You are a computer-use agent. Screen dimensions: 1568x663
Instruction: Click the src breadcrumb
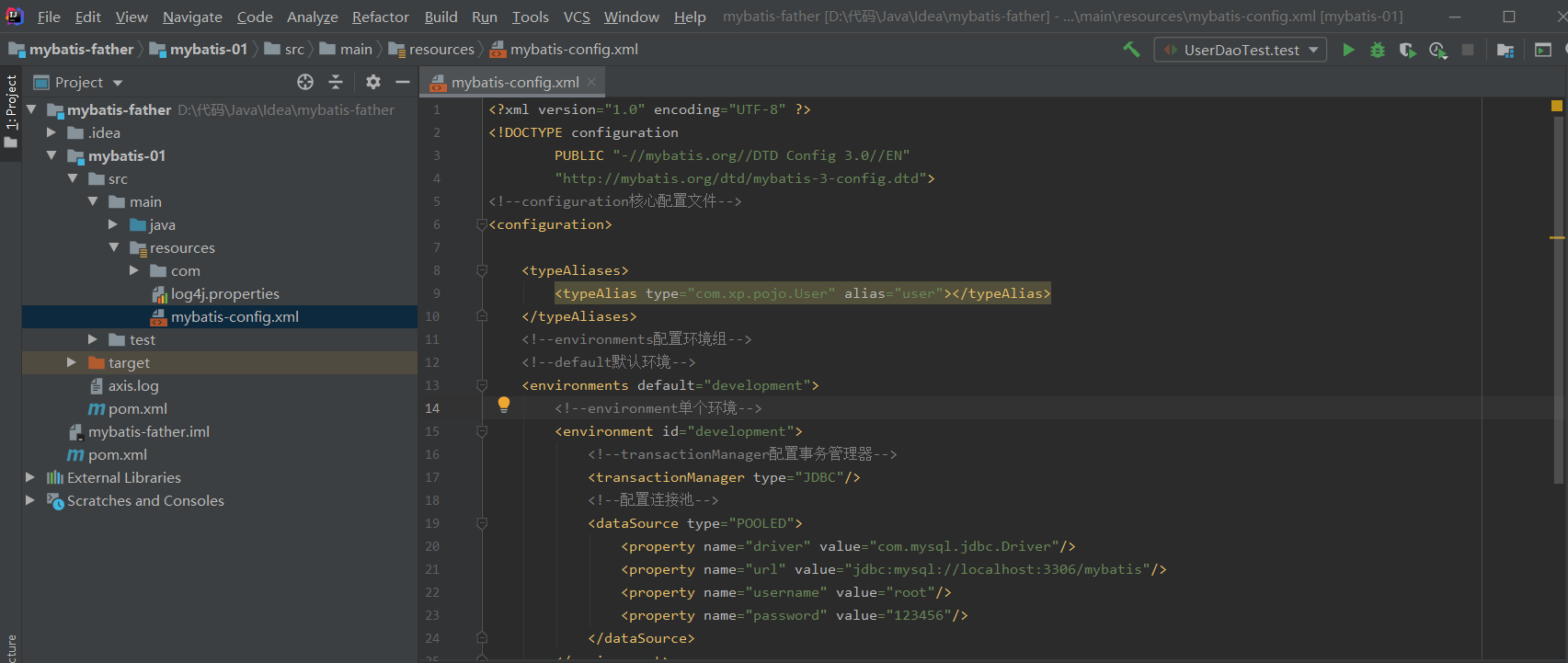(284, 50)
